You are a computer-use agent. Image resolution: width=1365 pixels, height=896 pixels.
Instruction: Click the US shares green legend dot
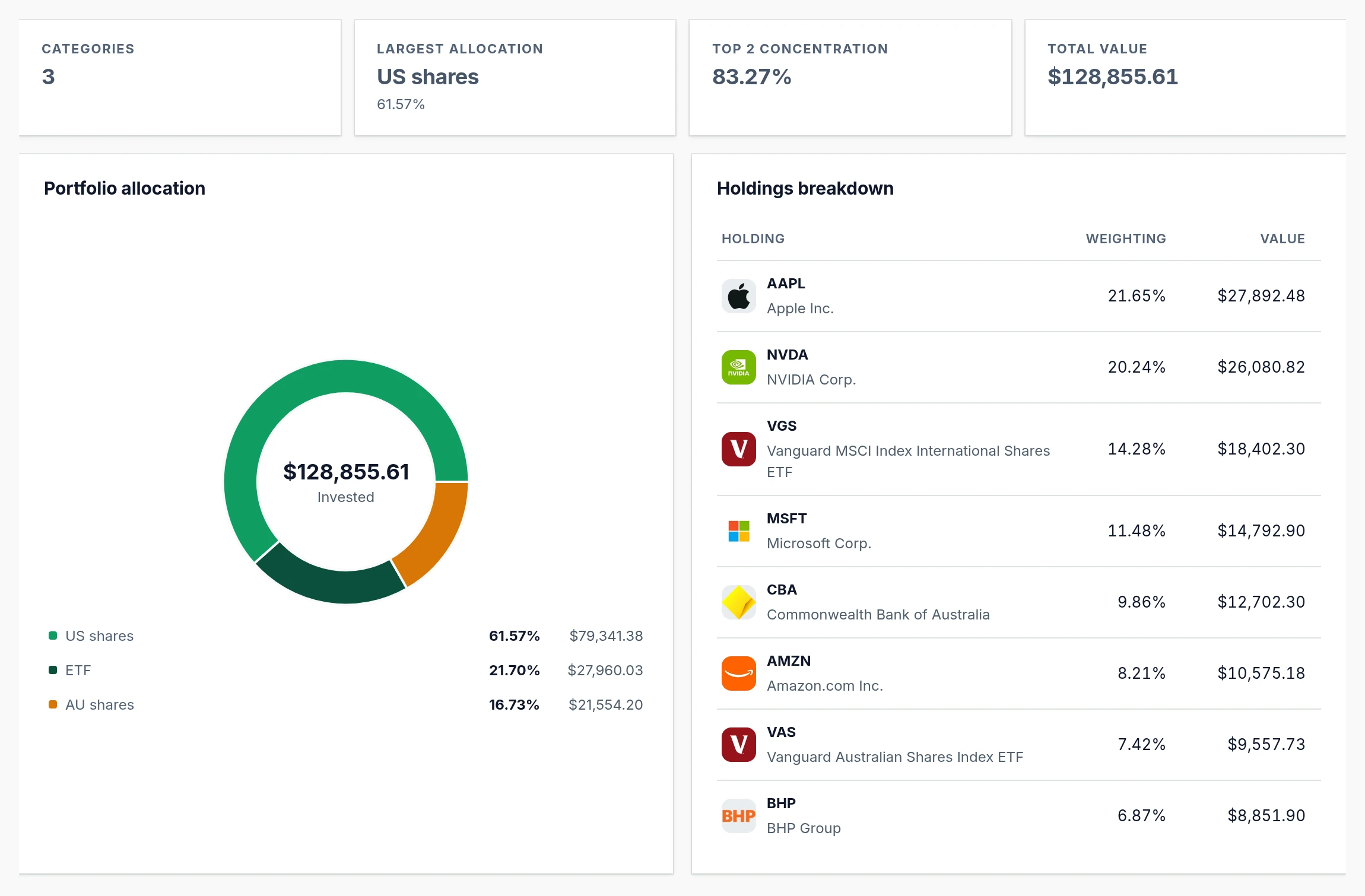click(53, 636)
